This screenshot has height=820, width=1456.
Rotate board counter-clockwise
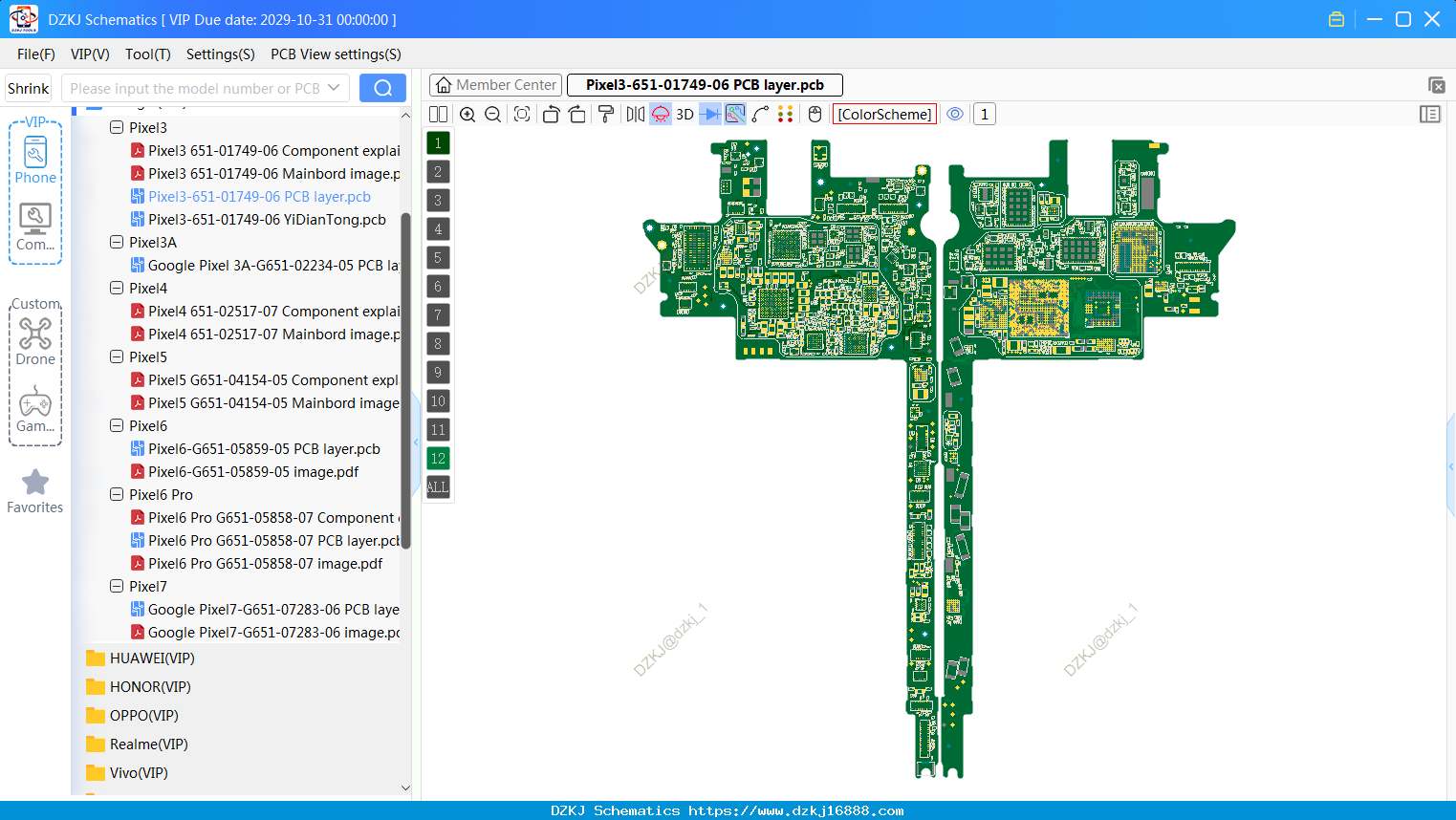(x=551, y=115)
